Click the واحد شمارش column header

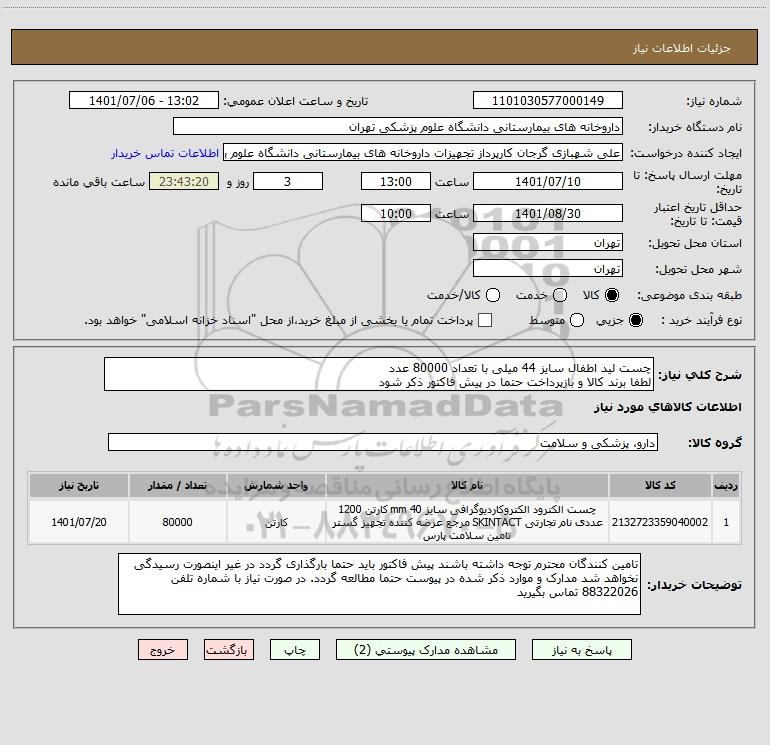click(x=276, y=485)
